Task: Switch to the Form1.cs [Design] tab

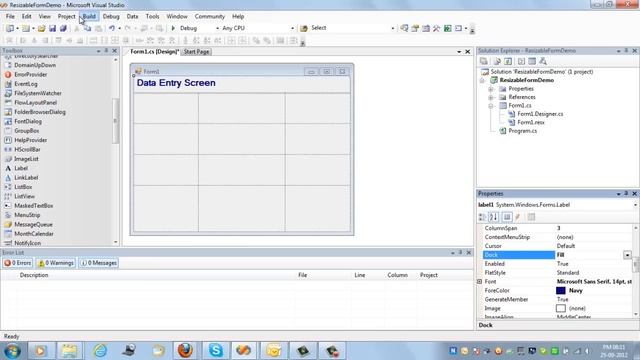Action: (155, 52)
